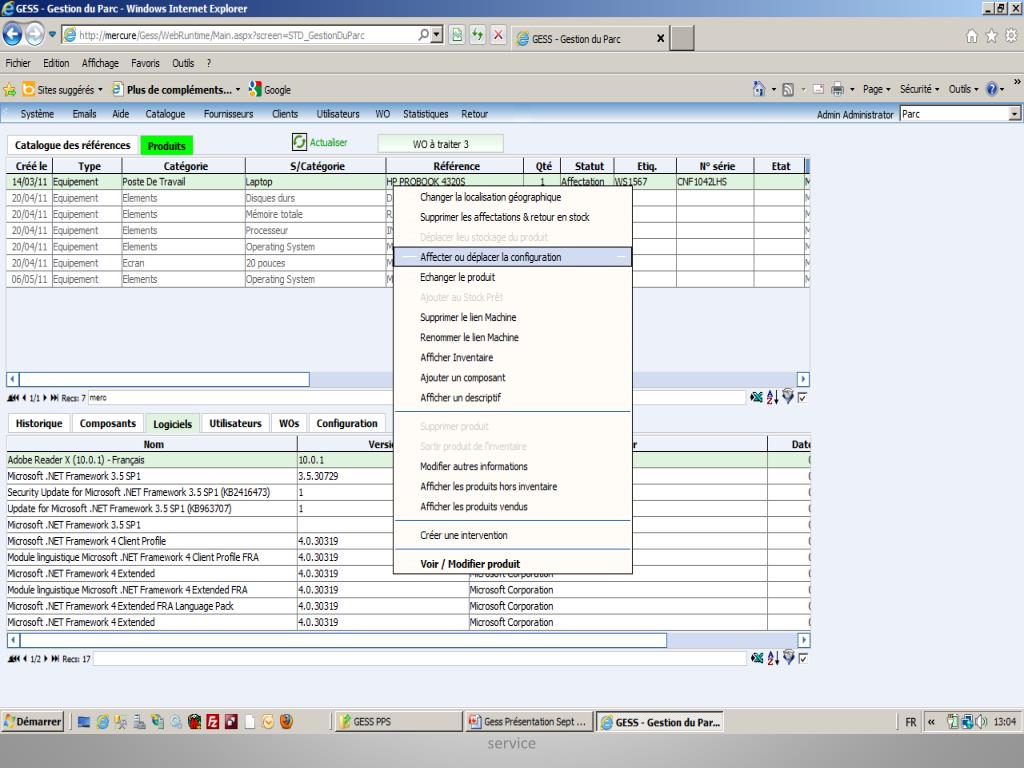Open the Google favorites link
The width and height of the screenshot is (1024, 768).
(x=270, y=89)
